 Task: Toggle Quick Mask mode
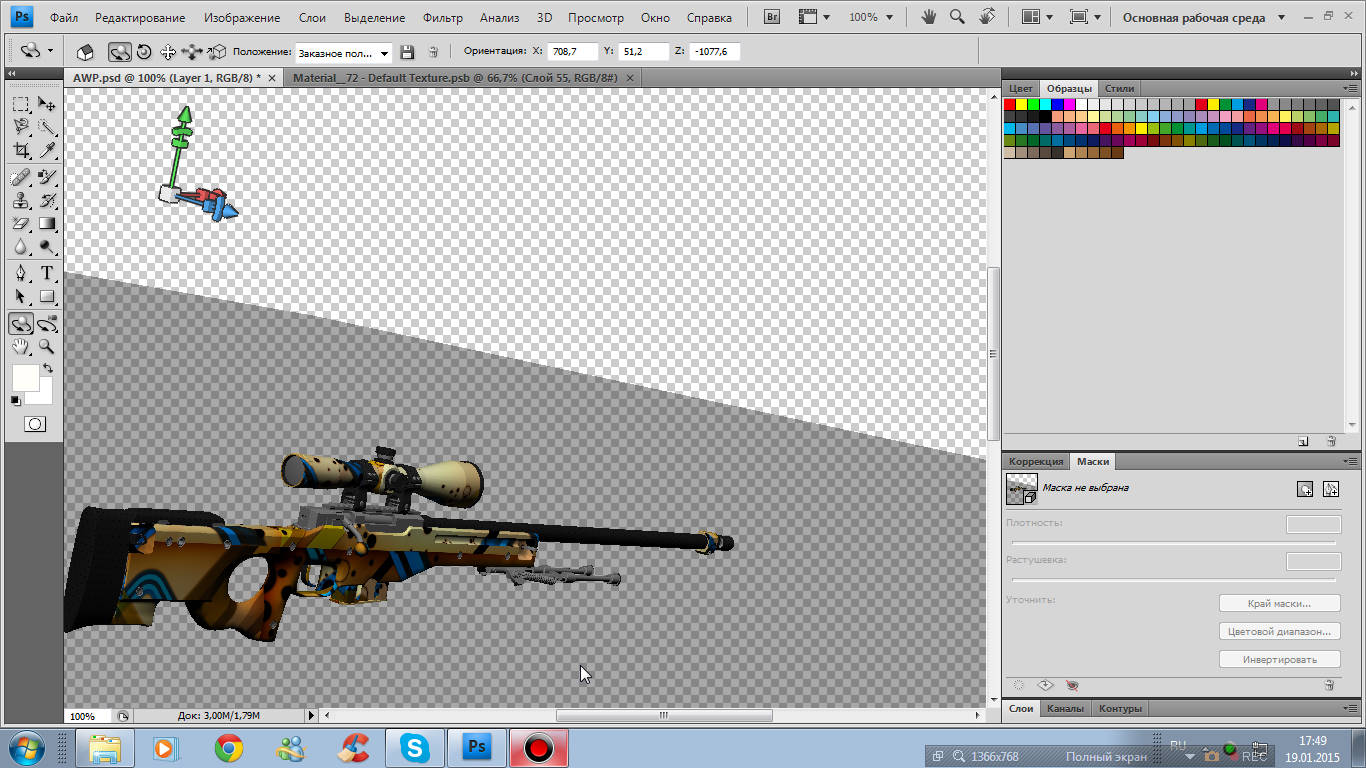34,424
